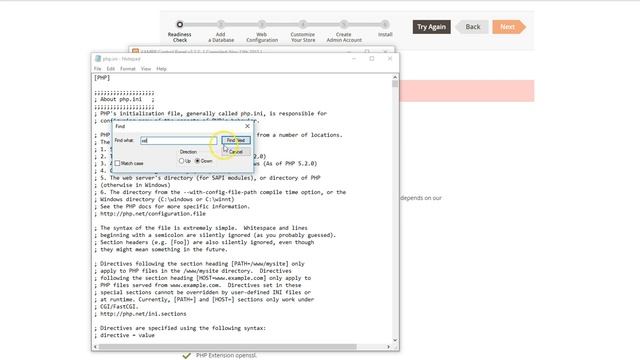Cancel the Find dialog
Screen dimensions: 640x360
(x=236, y=152)
